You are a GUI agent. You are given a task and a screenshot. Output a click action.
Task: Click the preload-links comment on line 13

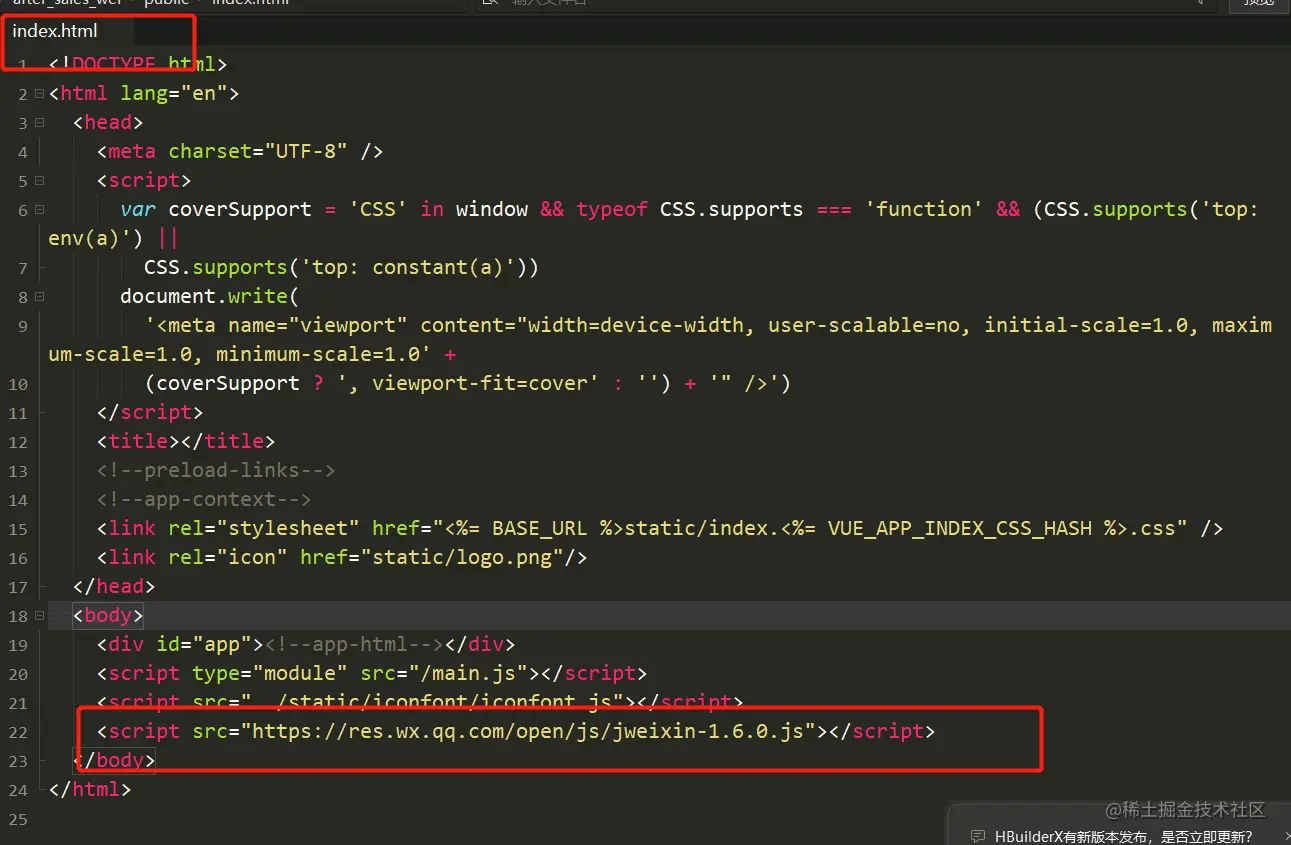coord(216,471)
